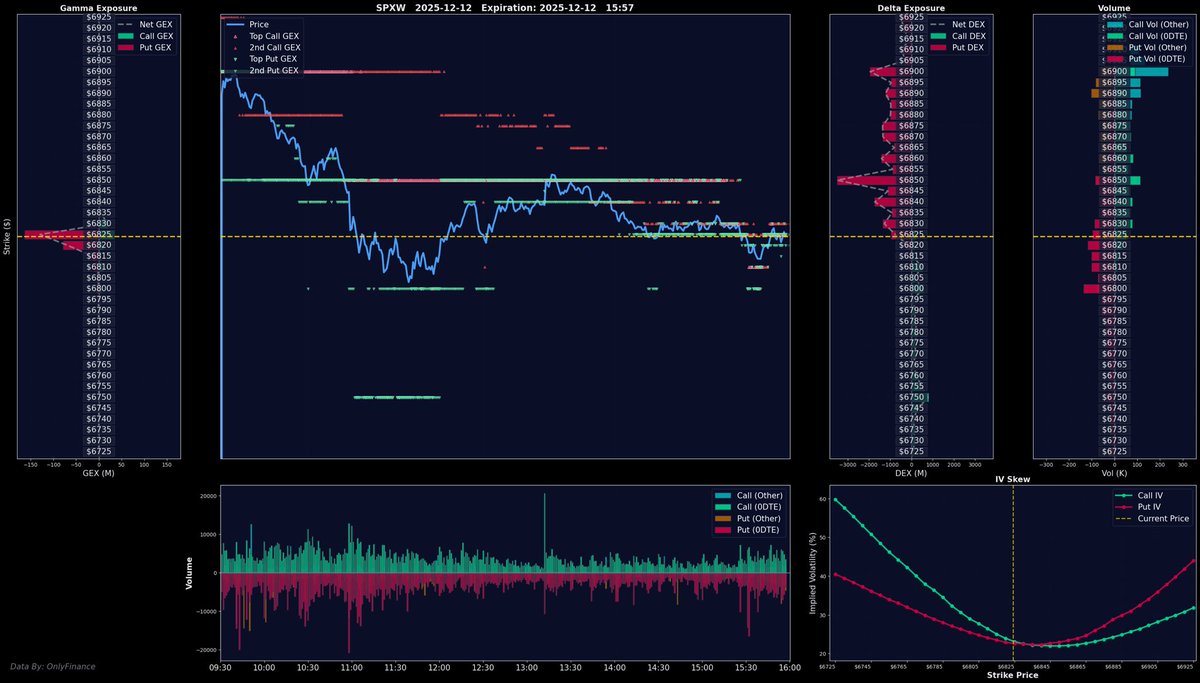Click the 12:30 time axis label

coord(483,667)
